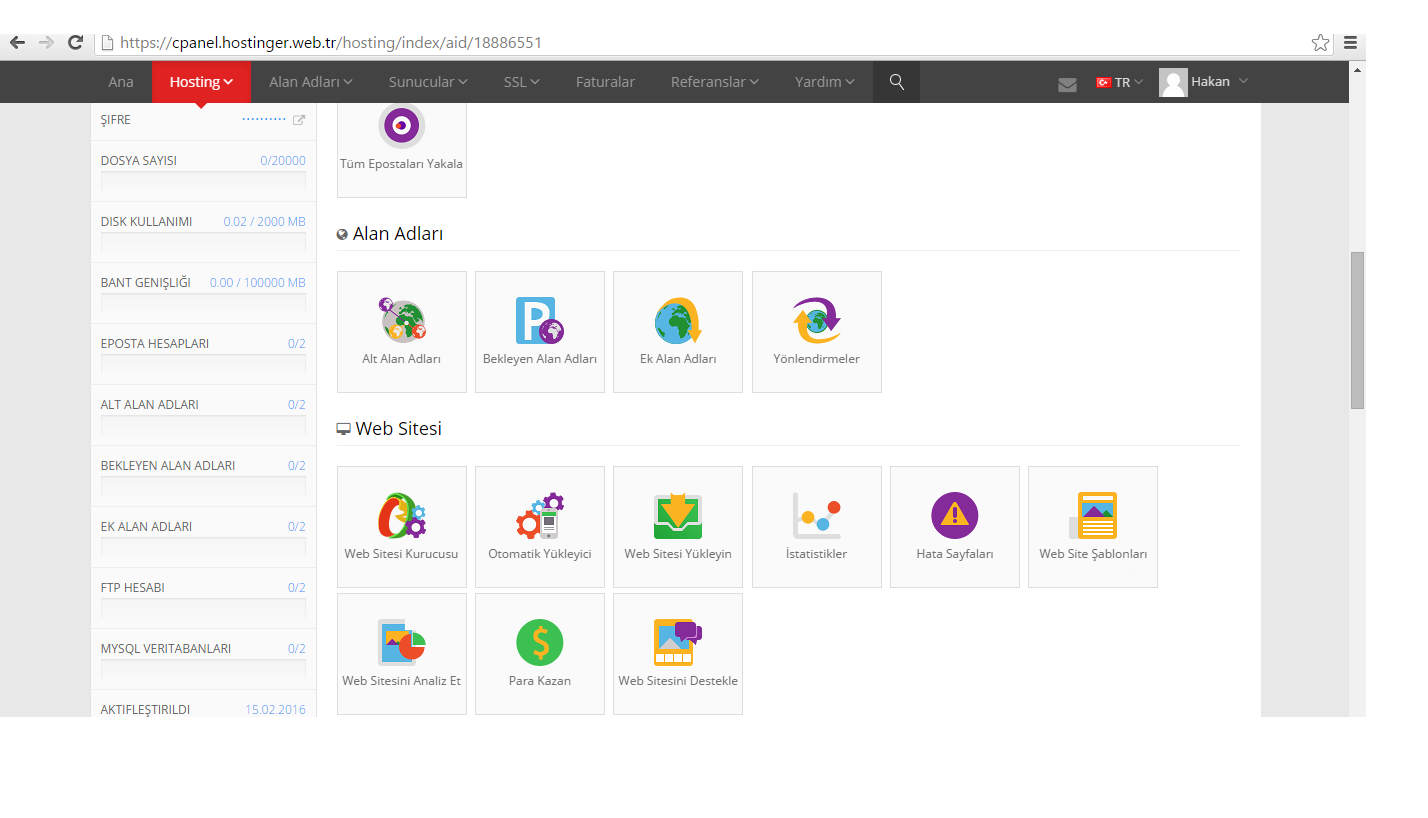Image resolution: width=1428 pixels, height=818 pixels.
Task: Click the masked ŞİFRE dots
Action: [x=264, y=119]
